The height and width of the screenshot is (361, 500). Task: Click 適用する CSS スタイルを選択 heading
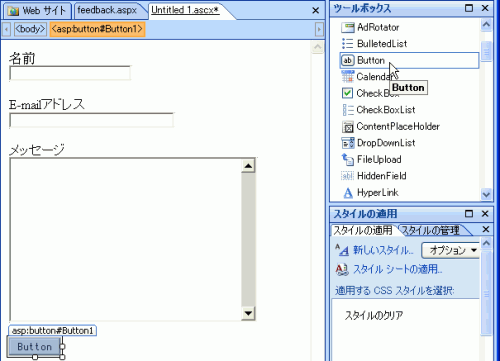click(x=394, y=291)
